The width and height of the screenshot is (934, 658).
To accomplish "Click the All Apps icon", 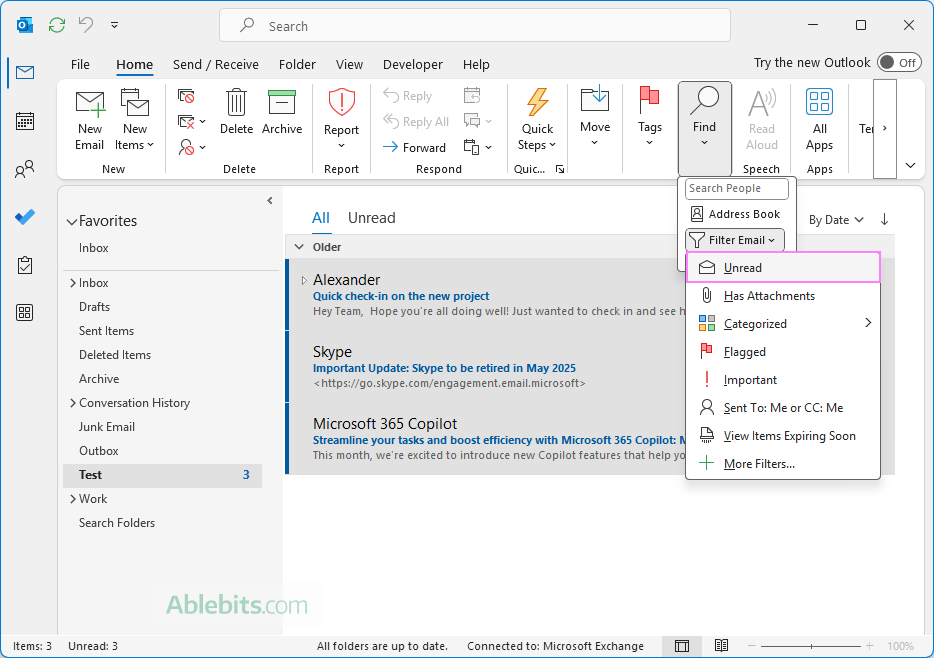I will point(819,104).
